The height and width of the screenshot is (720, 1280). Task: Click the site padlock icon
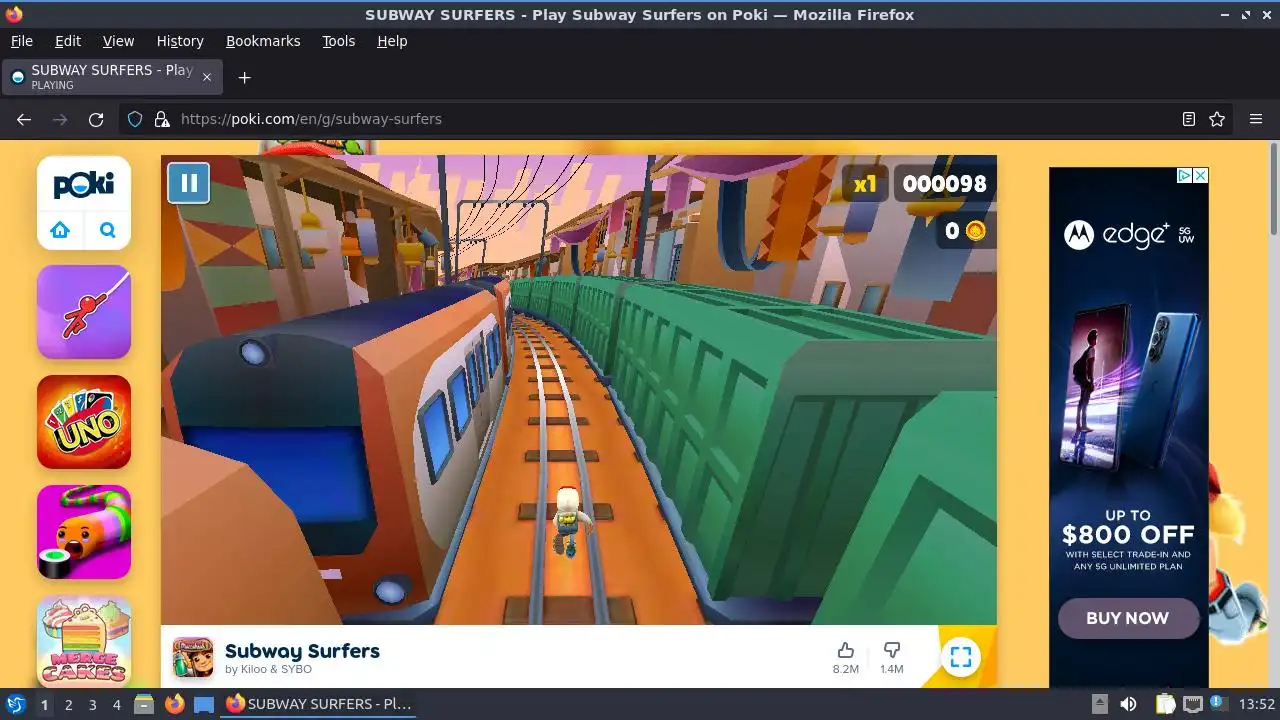coord(162,119)
